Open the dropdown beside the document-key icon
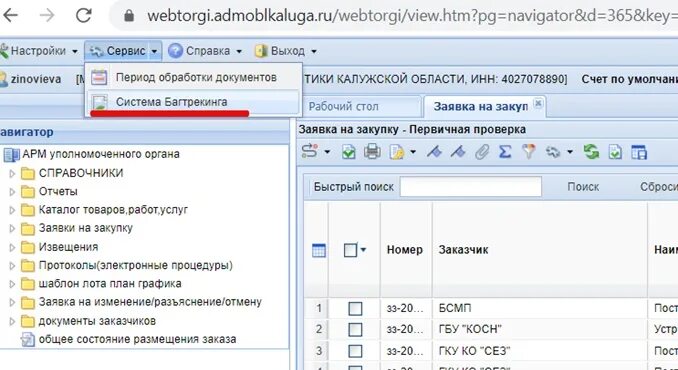The image size is (678, 370). [x=413, y=152]
